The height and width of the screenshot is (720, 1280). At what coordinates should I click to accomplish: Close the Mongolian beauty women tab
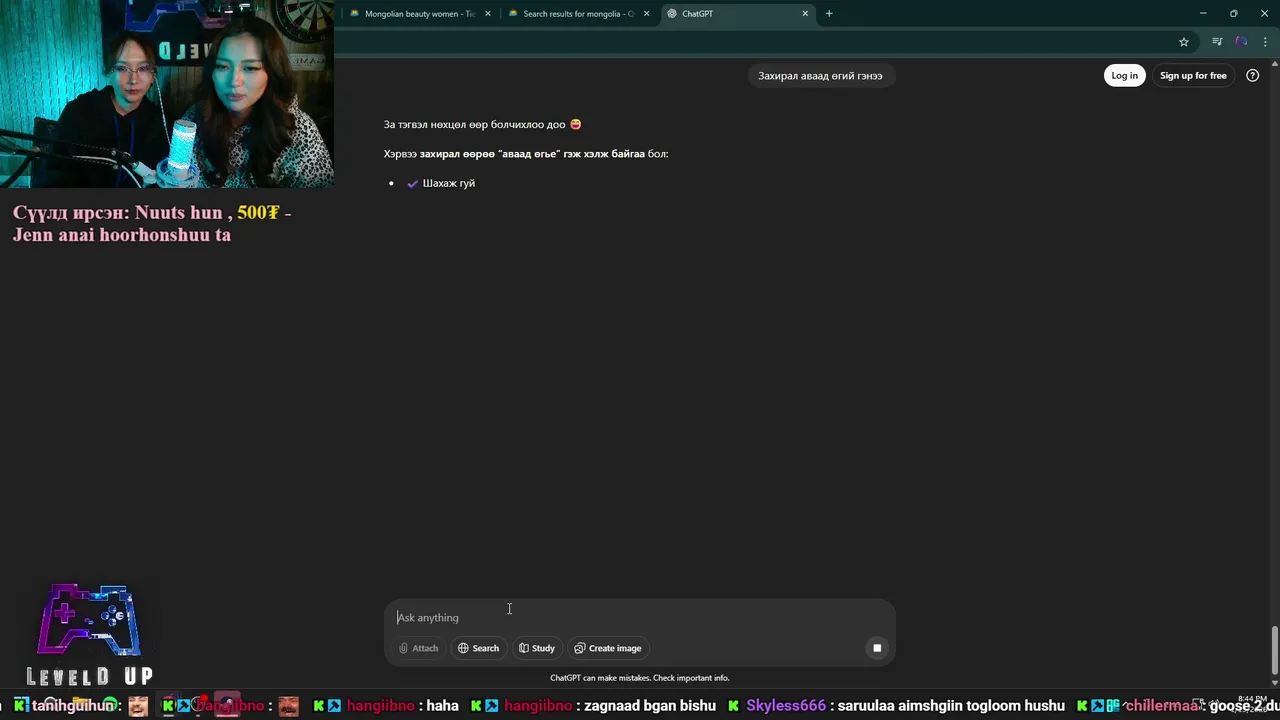488,14
